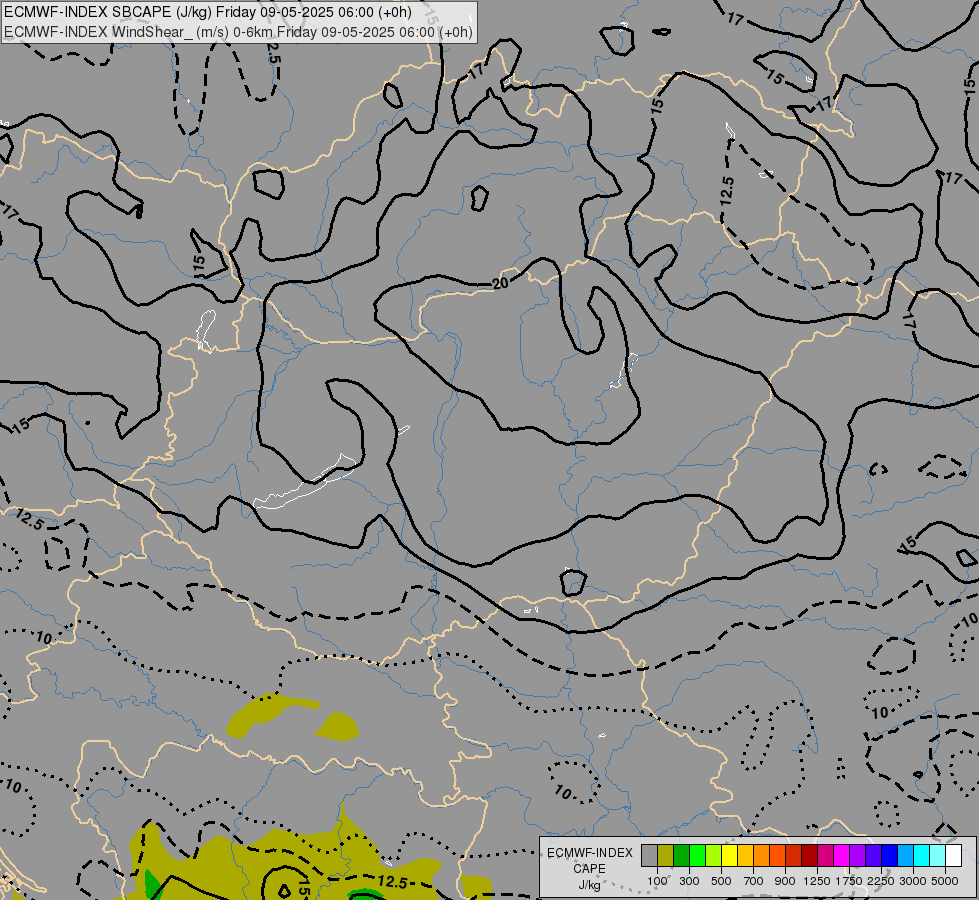This screenshot has width=979, height=900.
Task: Click the 700 legend tick label
Action: pos(754,881)
